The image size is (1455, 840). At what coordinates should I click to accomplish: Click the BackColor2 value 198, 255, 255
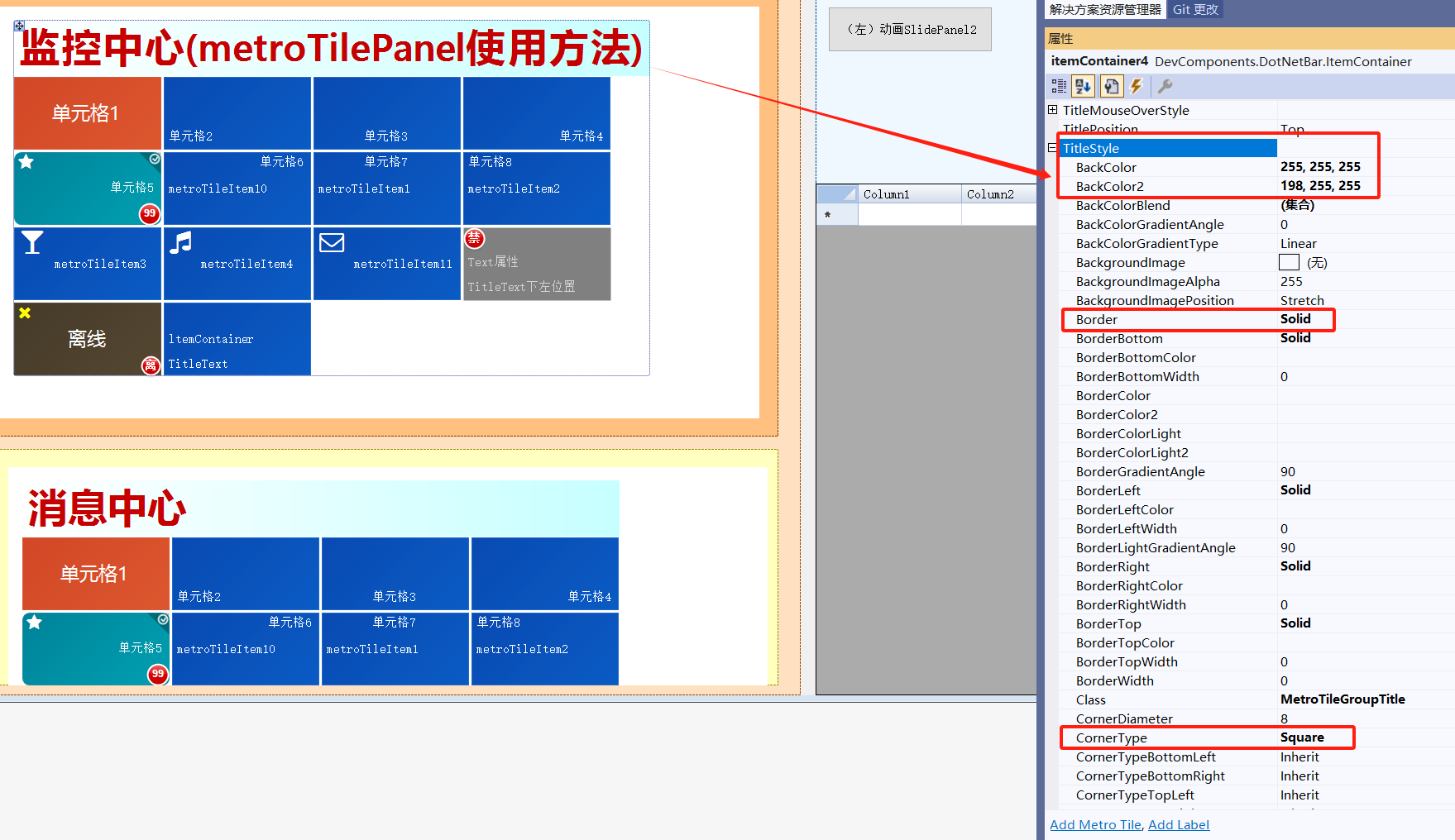click(1320, 186)
